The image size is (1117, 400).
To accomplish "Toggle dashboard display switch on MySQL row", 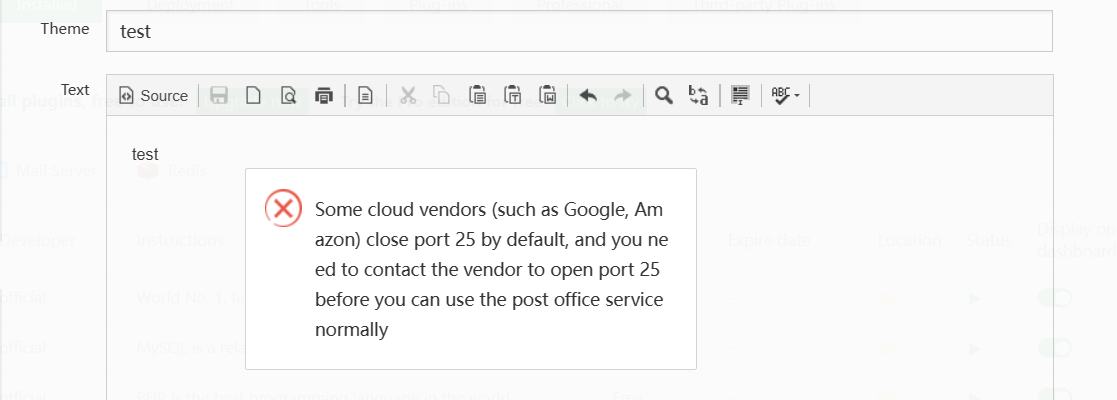I will click(1054, 348).
